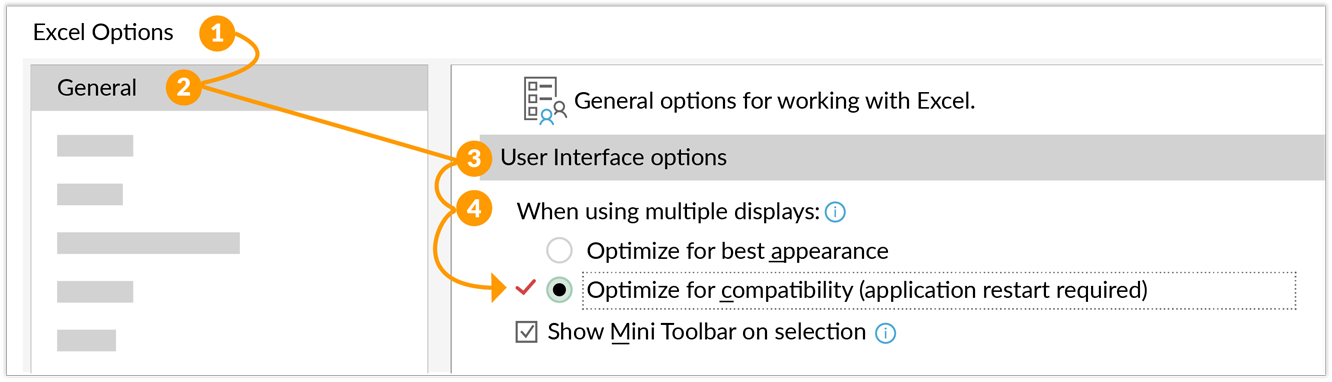This screenshot has width=1332, height=382.
Task: Click the info icon beside multiple displays
Action: [x=836, y=212]
